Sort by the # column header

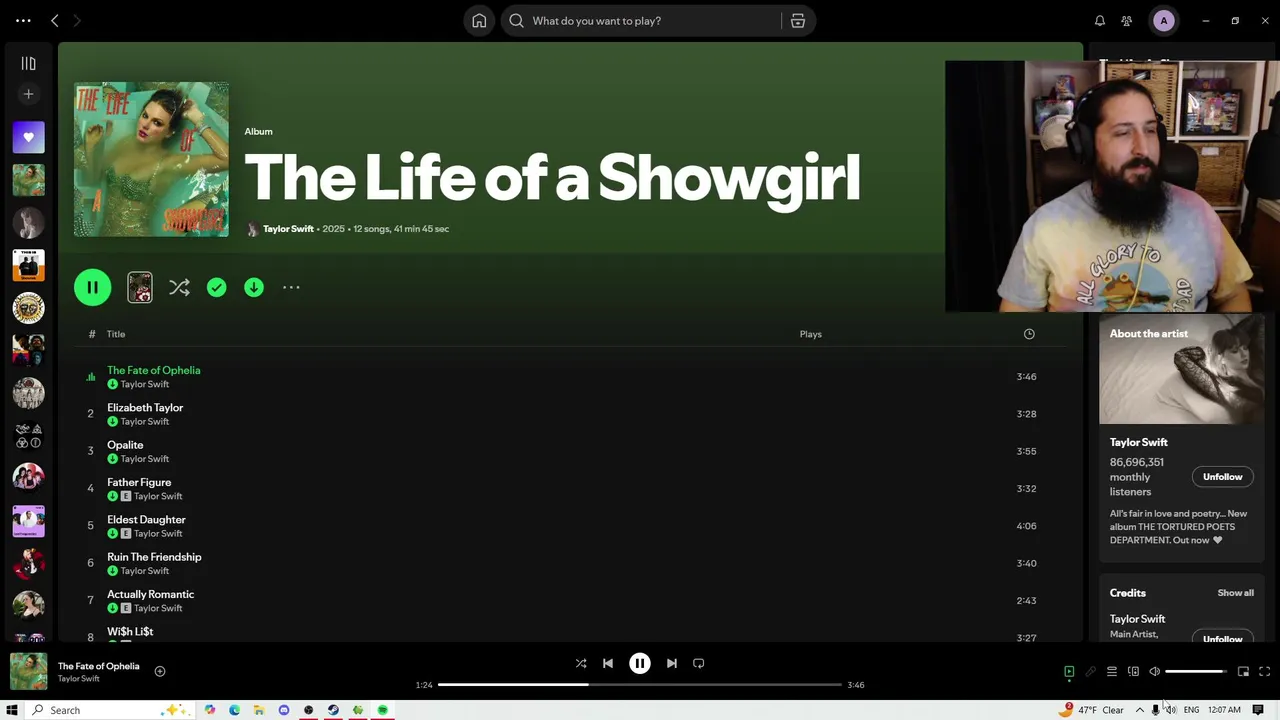coord(92,334)
